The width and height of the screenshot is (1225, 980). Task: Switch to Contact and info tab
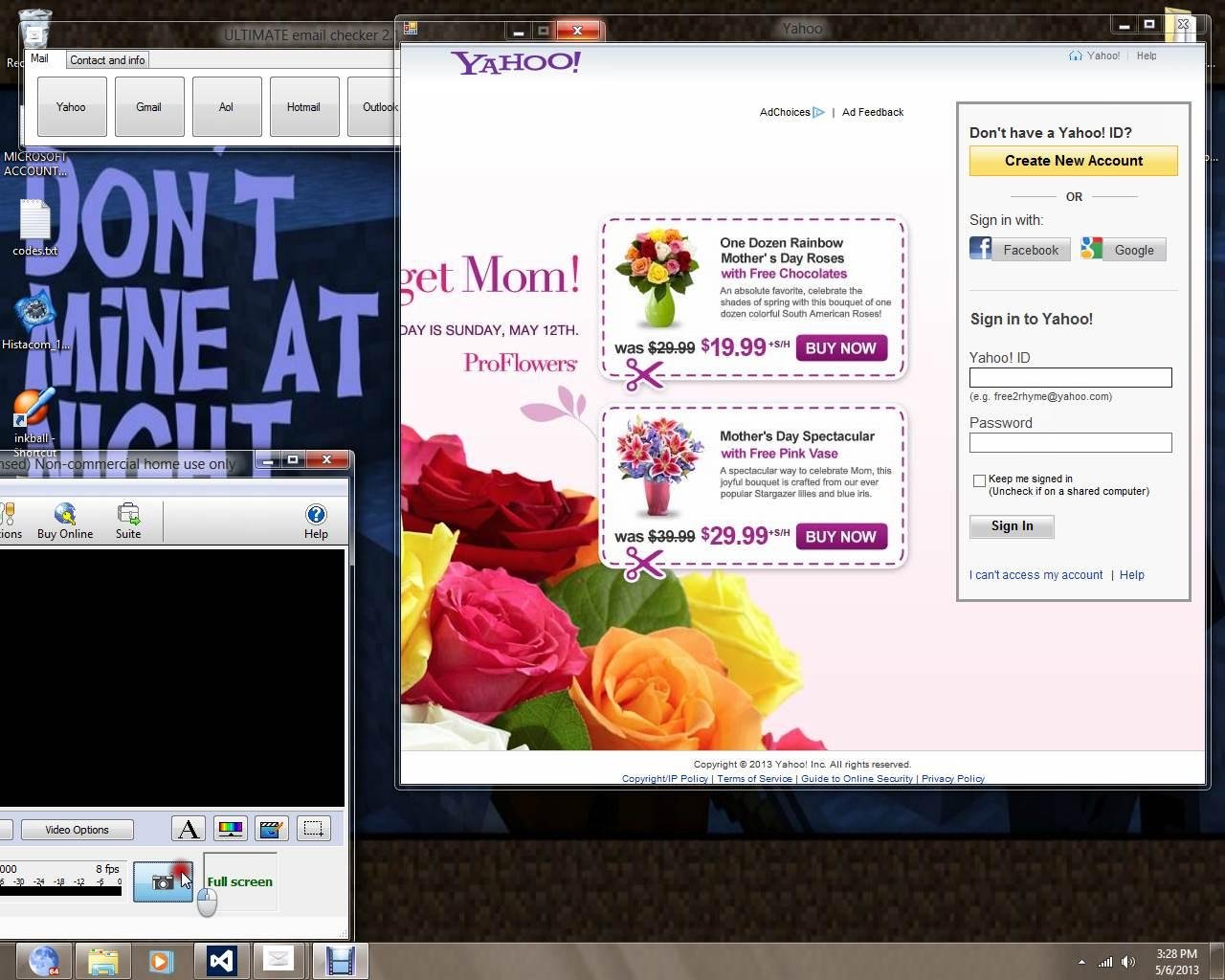pos(107,59)
